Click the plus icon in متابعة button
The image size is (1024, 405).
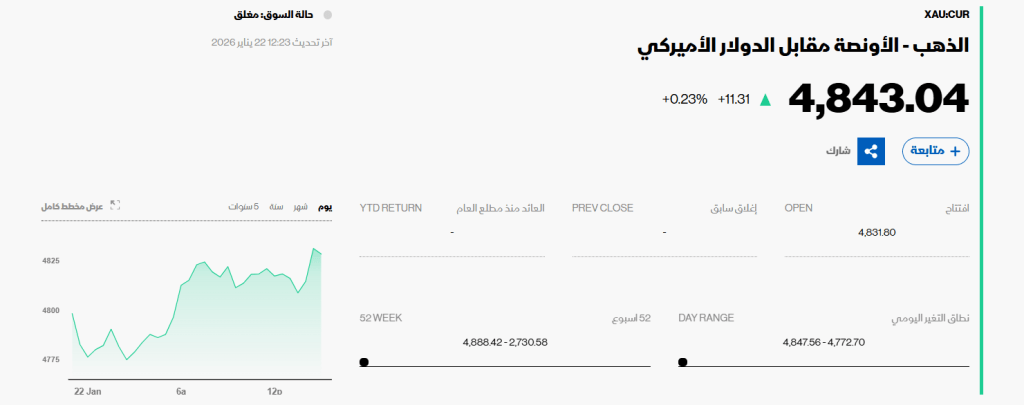pyautogui.click(x=954, y=151)
